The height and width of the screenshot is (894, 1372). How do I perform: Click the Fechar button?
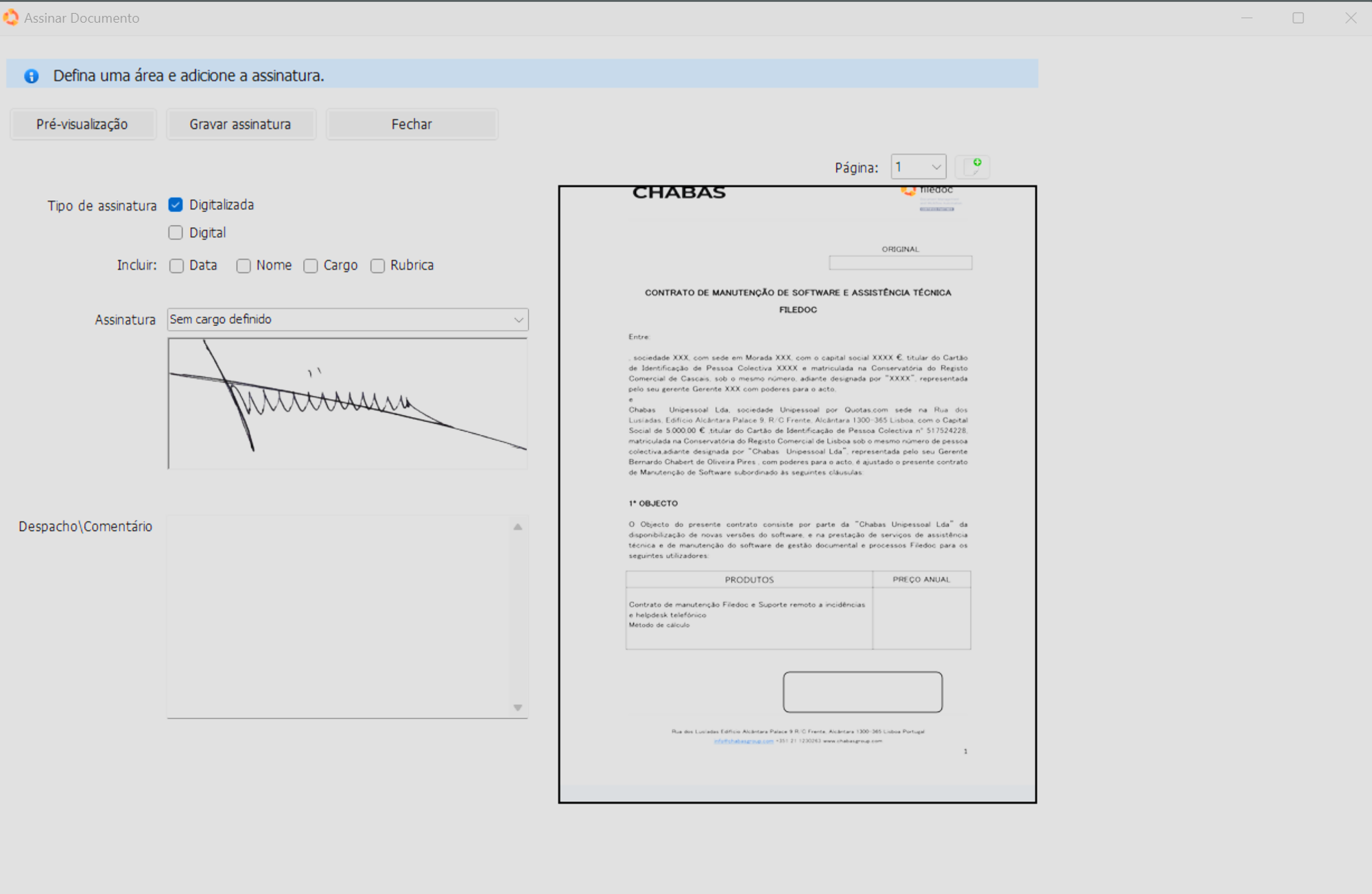412,124
